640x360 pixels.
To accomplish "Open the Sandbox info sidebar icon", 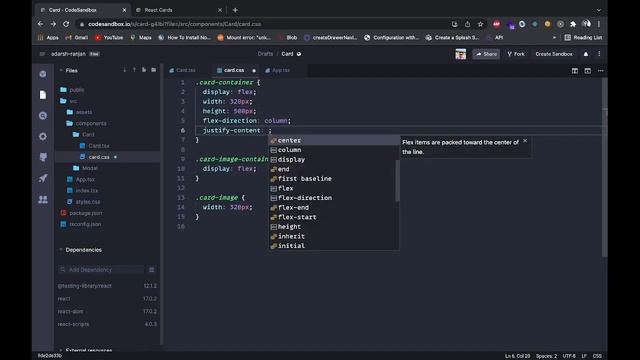I will pos(43,74).
